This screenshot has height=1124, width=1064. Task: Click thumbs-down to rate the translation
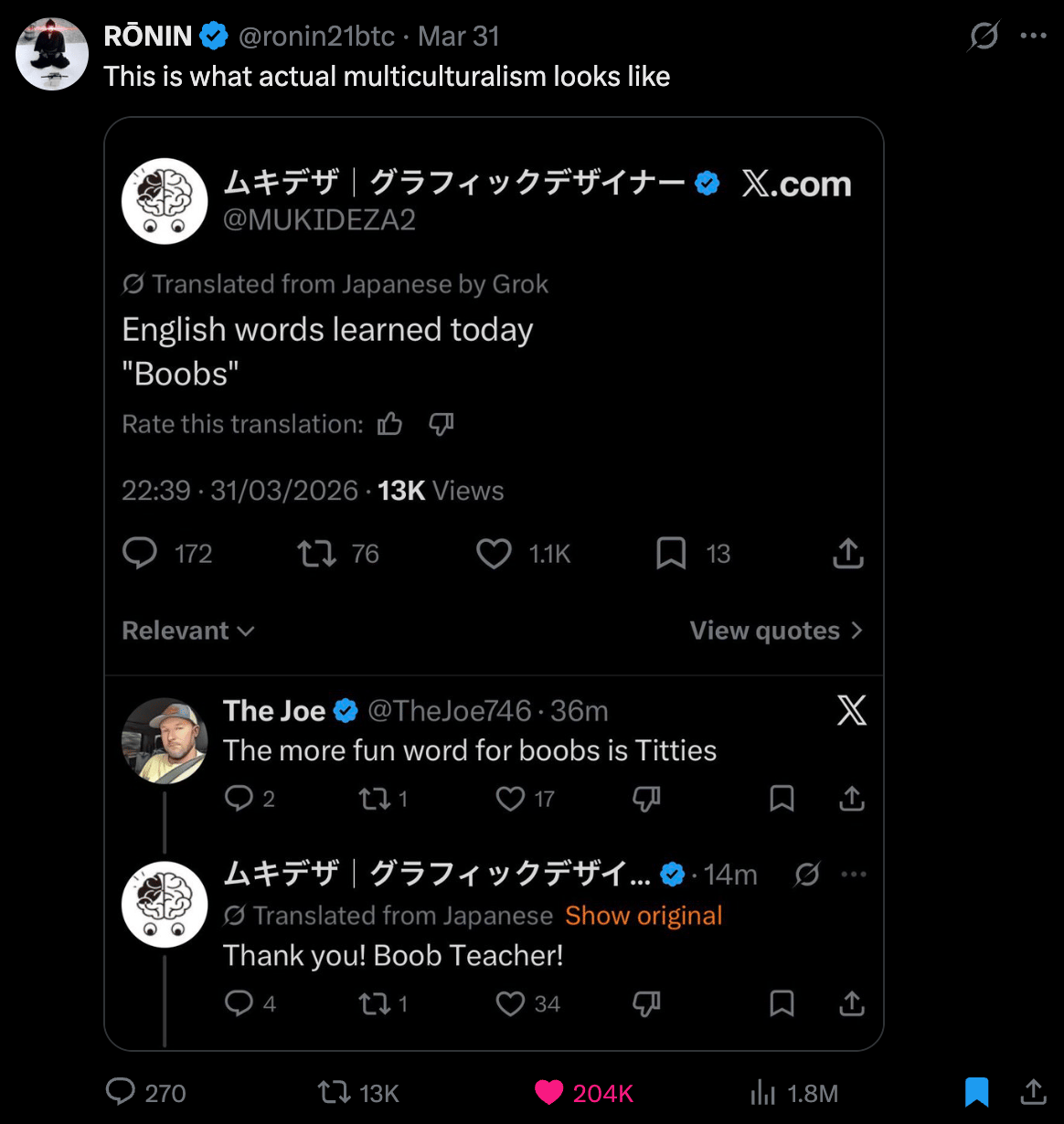click(442, 424)
